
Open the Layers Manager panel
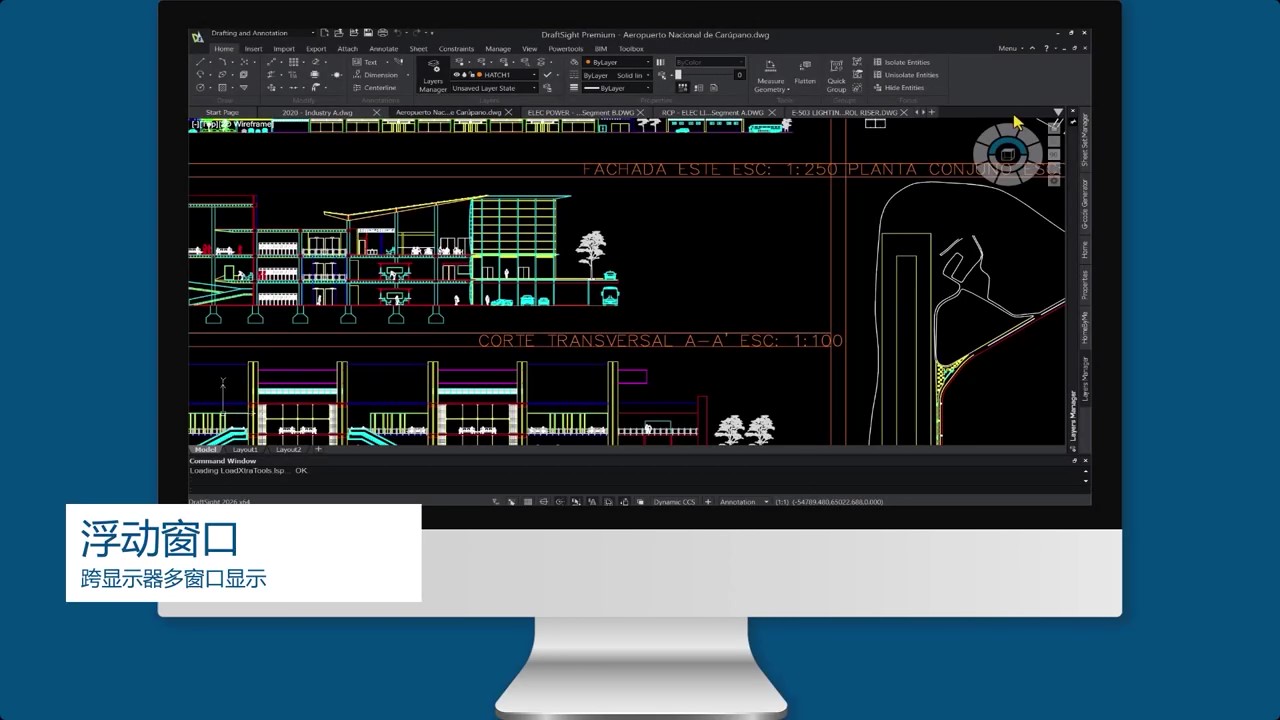tap(433, 79)
